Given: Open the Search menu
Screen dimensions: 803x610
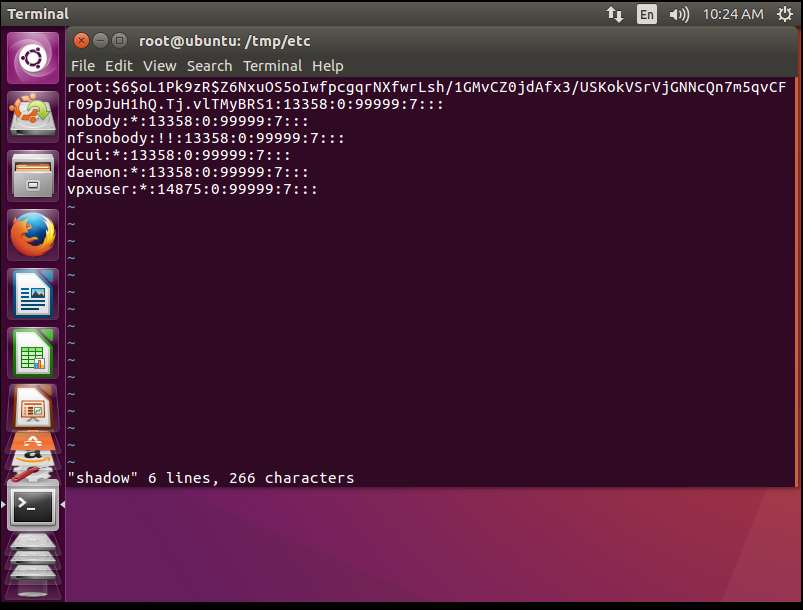Looking at the screenshot, I should coord(209,66).
